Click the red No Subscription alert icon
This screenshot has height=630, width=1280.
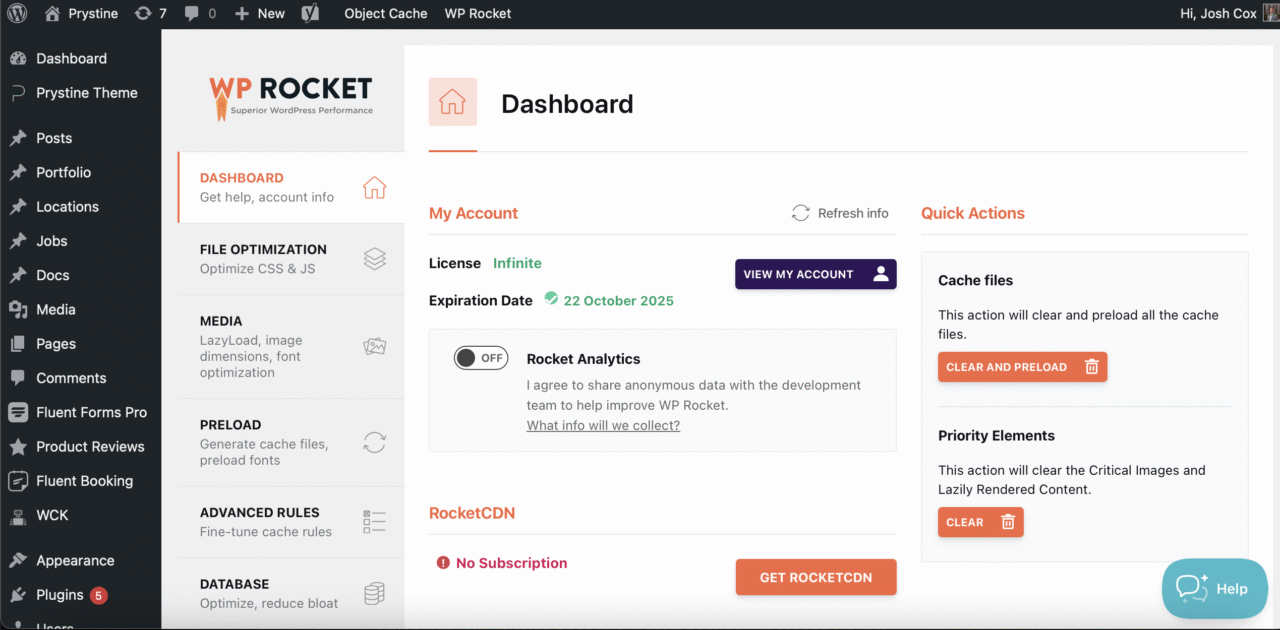point(443,563)
